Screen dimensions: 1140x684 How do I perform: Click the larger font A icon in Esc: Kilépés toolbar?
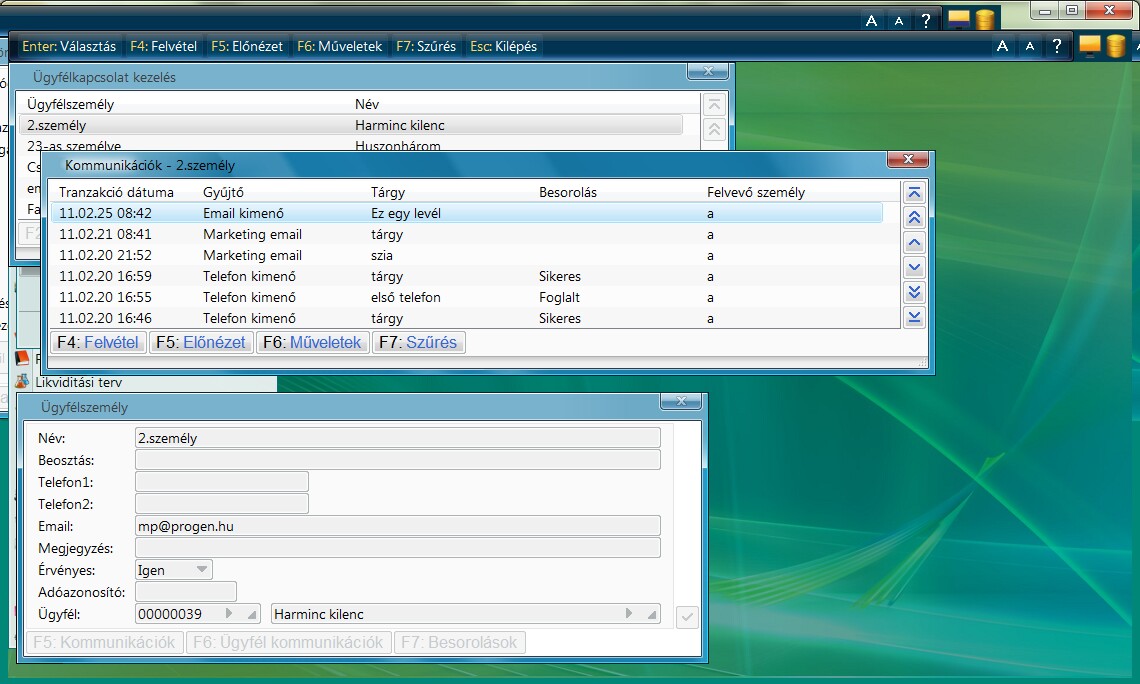pos(1002,46)
